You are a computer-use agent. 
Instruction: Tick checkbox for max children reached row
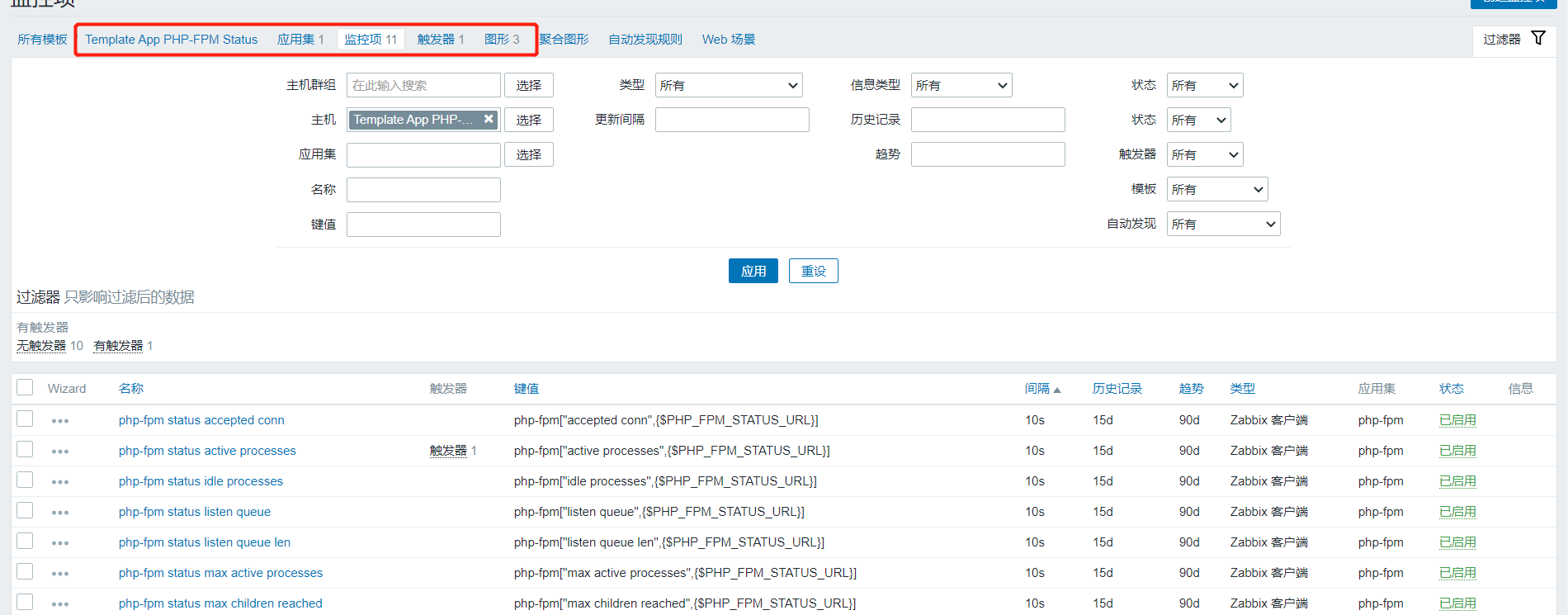click(25, 602)
